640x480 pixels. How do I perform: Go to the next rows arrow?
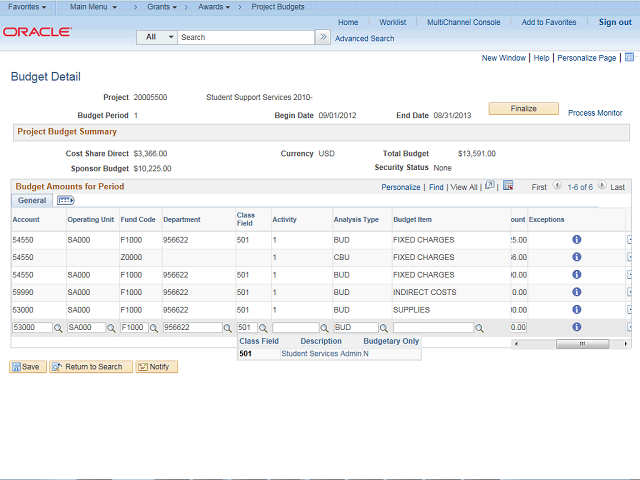(x=602, y=187)
